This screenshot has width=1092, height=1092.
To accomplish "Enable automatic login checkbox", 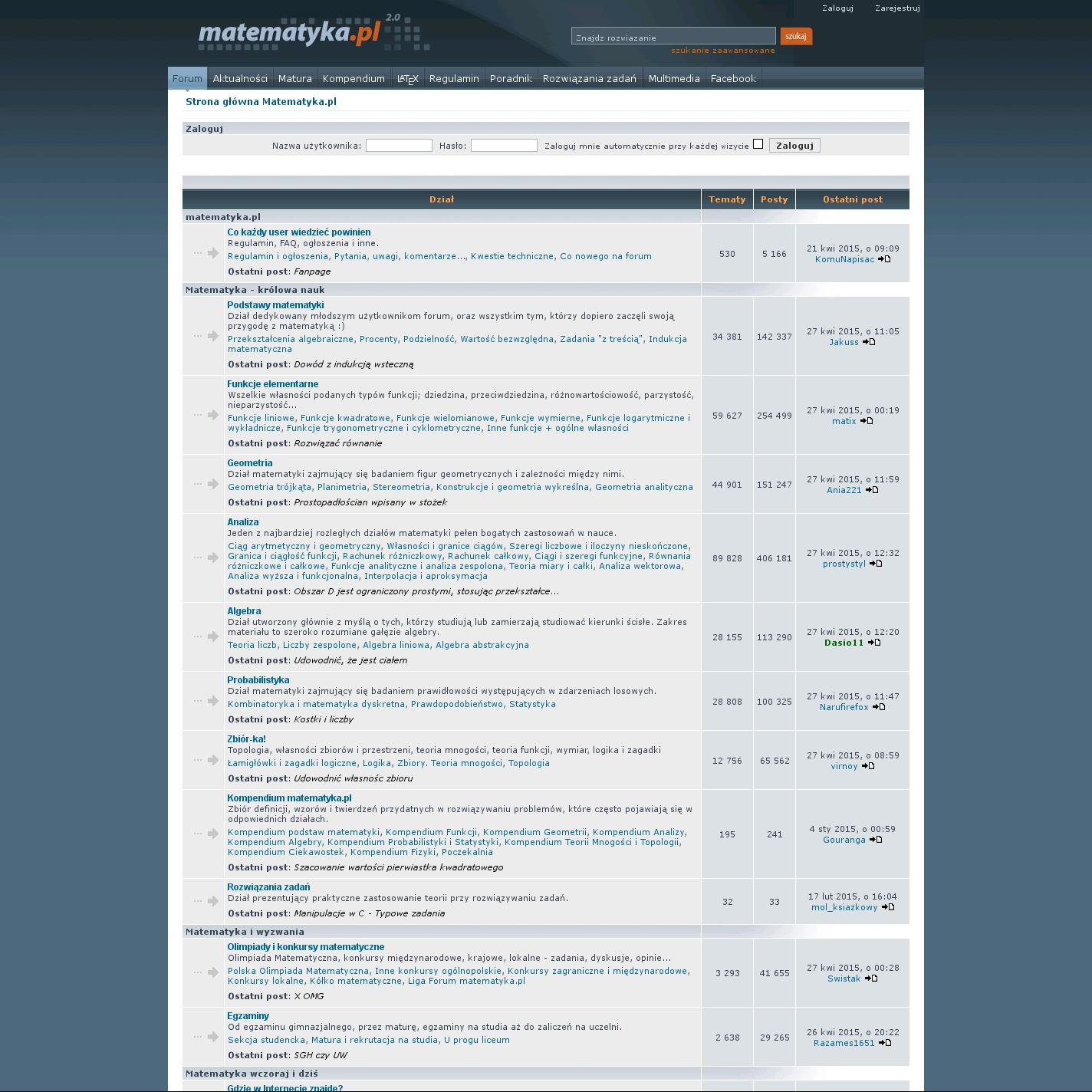I will tap(758, 144).
